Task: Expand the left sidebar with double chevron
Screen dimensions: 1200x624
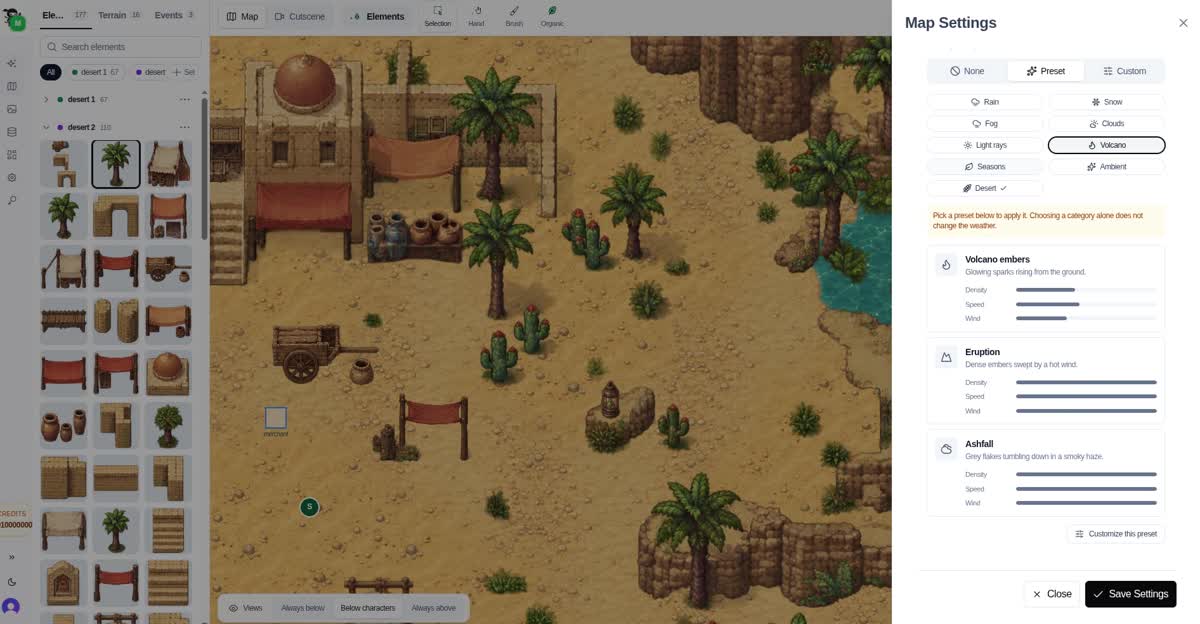Action: tap(12, 557)
